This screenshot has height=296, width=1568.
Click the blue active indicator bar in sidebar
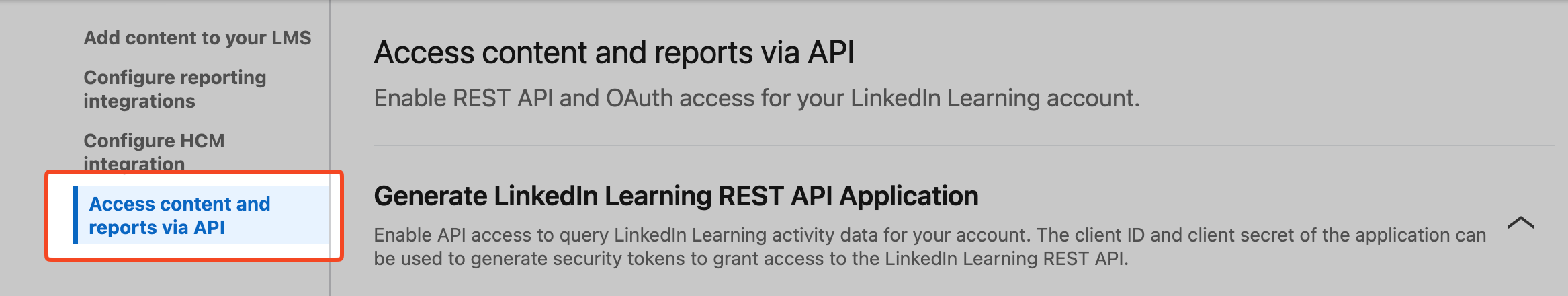(75, 215)
